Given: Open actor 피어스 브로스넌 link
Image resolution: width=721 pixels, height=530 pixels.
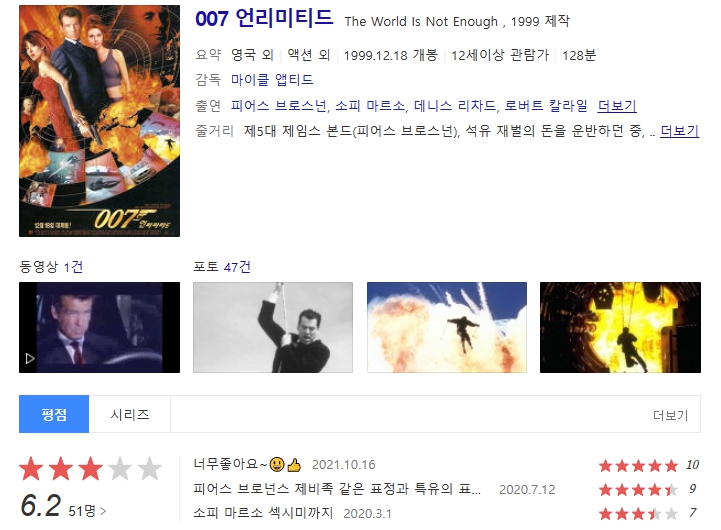Looking at the screenshot, I should tap(279, 106).
